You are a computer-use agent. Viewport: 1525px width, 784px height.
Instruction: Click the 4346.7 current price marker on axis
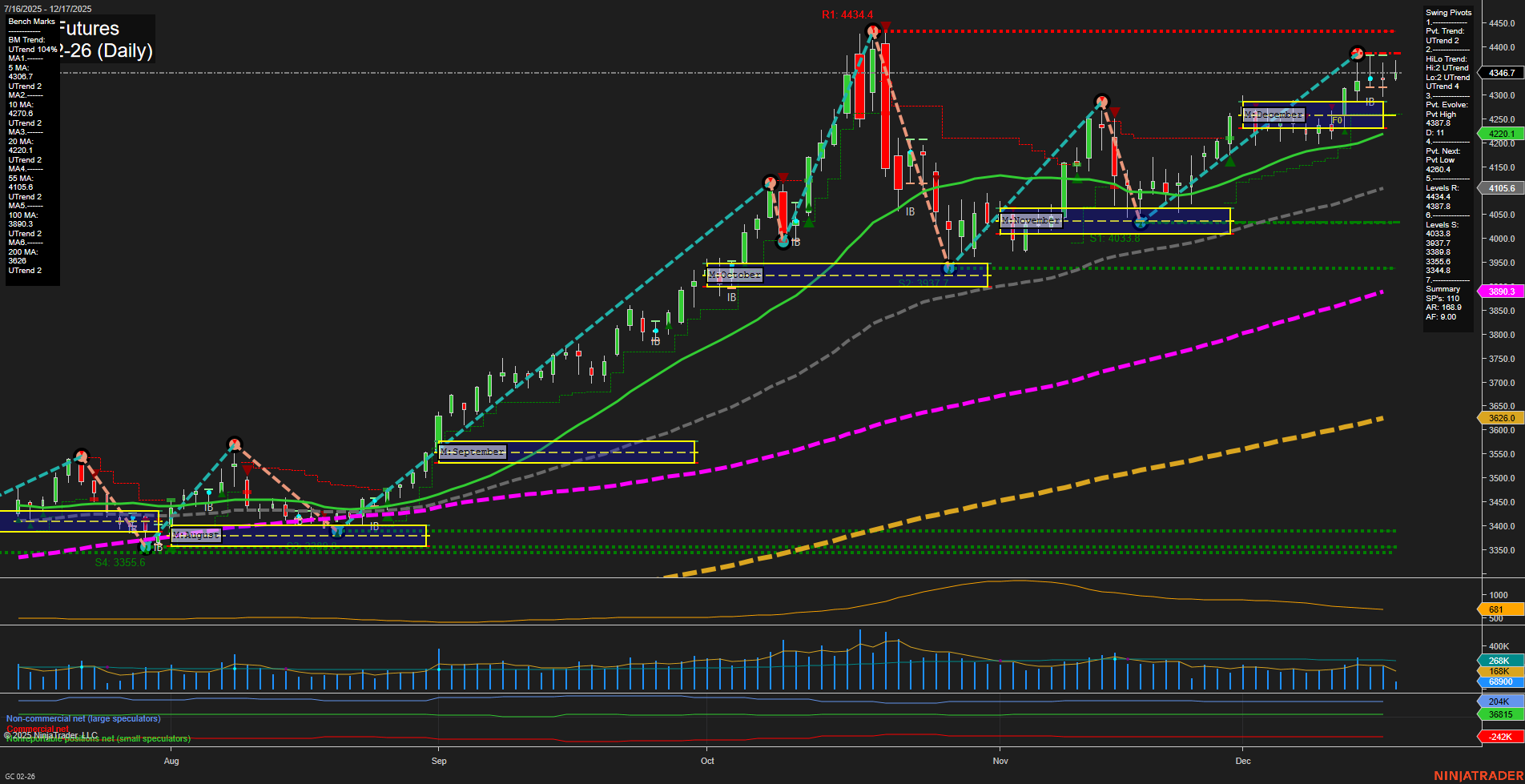[x=1501, y=74]
